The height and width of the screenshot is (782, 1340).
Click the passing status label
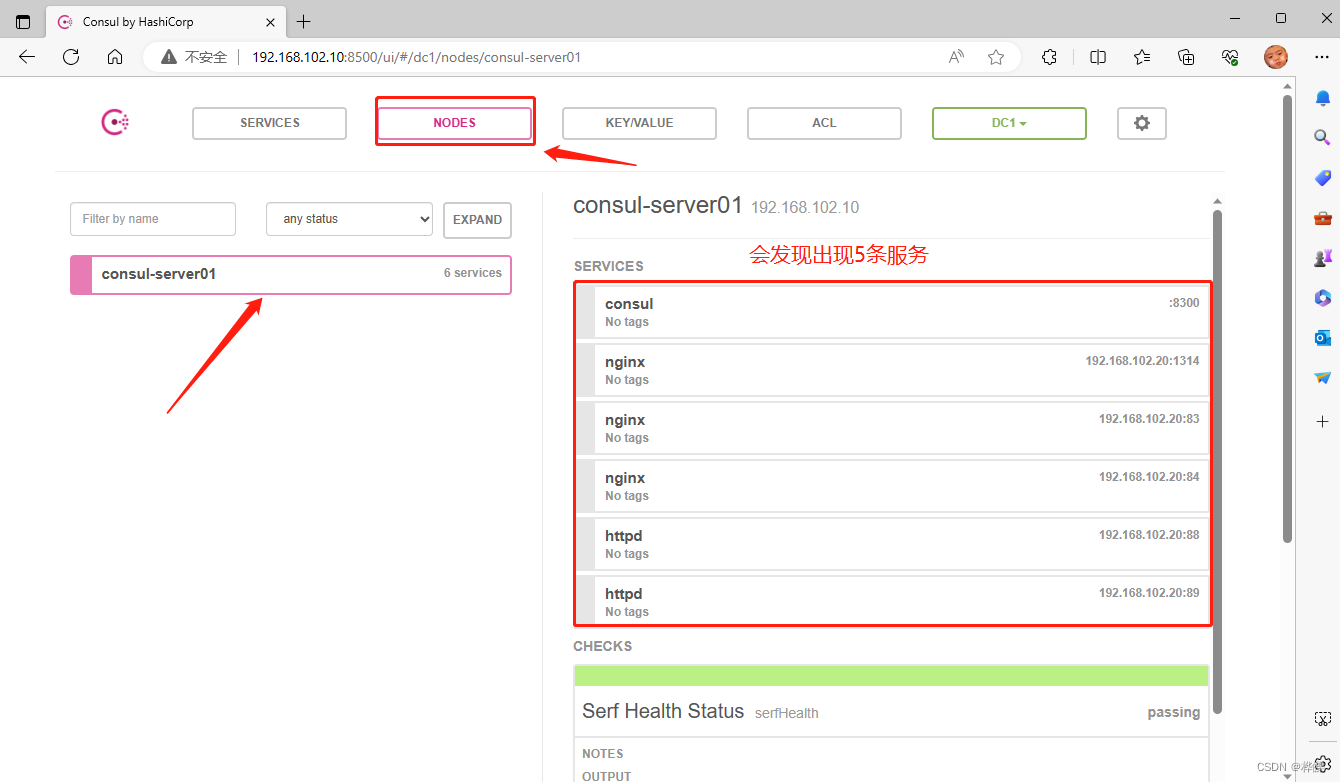tap(1173, 712)
